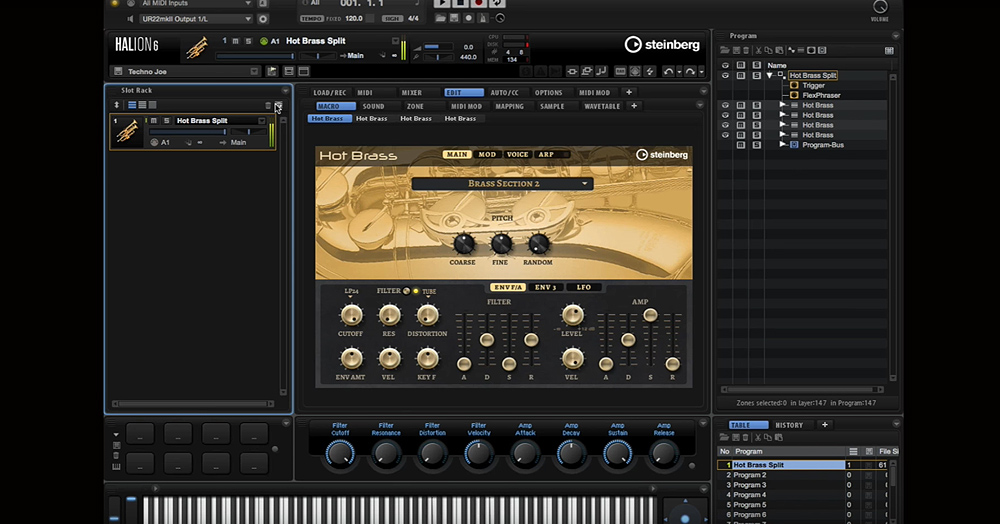Image resolution: width=1000 pixels, height=524 pixels.
Task: Click the ARP page button in Hot Brass
Action: click(x=546, y=155)
